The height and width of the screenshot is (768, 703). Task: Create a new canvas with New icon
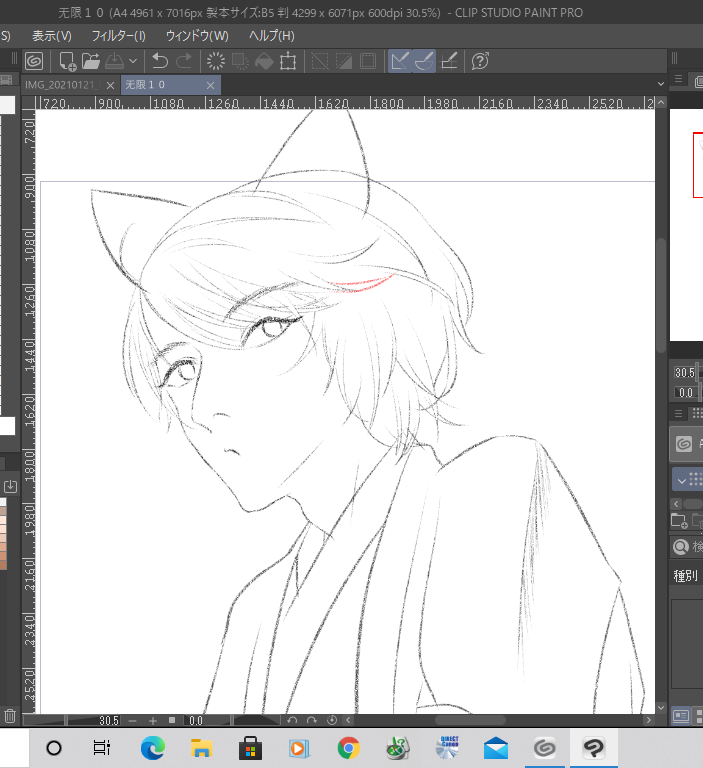67,61
